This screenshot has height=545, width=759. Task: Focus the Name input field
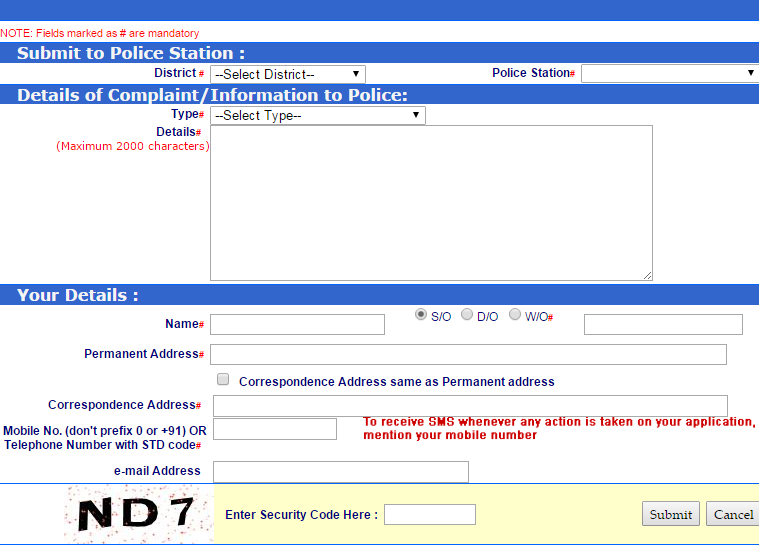(x=297, y=324)
